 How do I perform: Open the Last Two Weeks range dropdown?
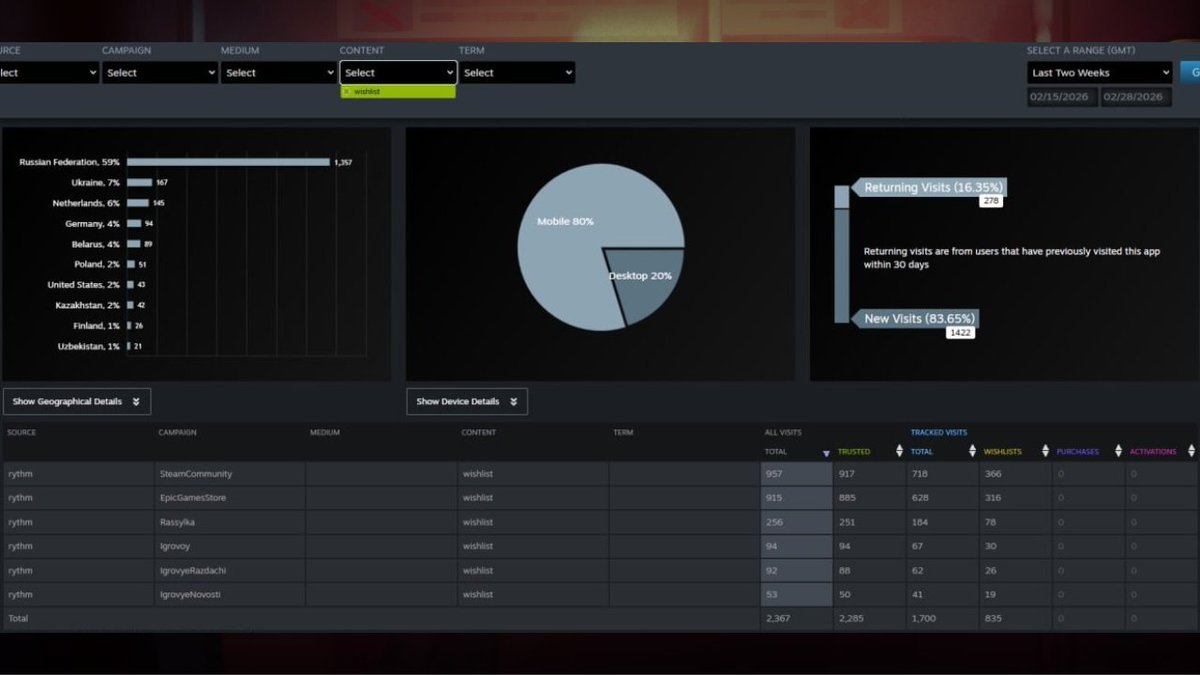pyautogui.click(x=1100, y=73)
